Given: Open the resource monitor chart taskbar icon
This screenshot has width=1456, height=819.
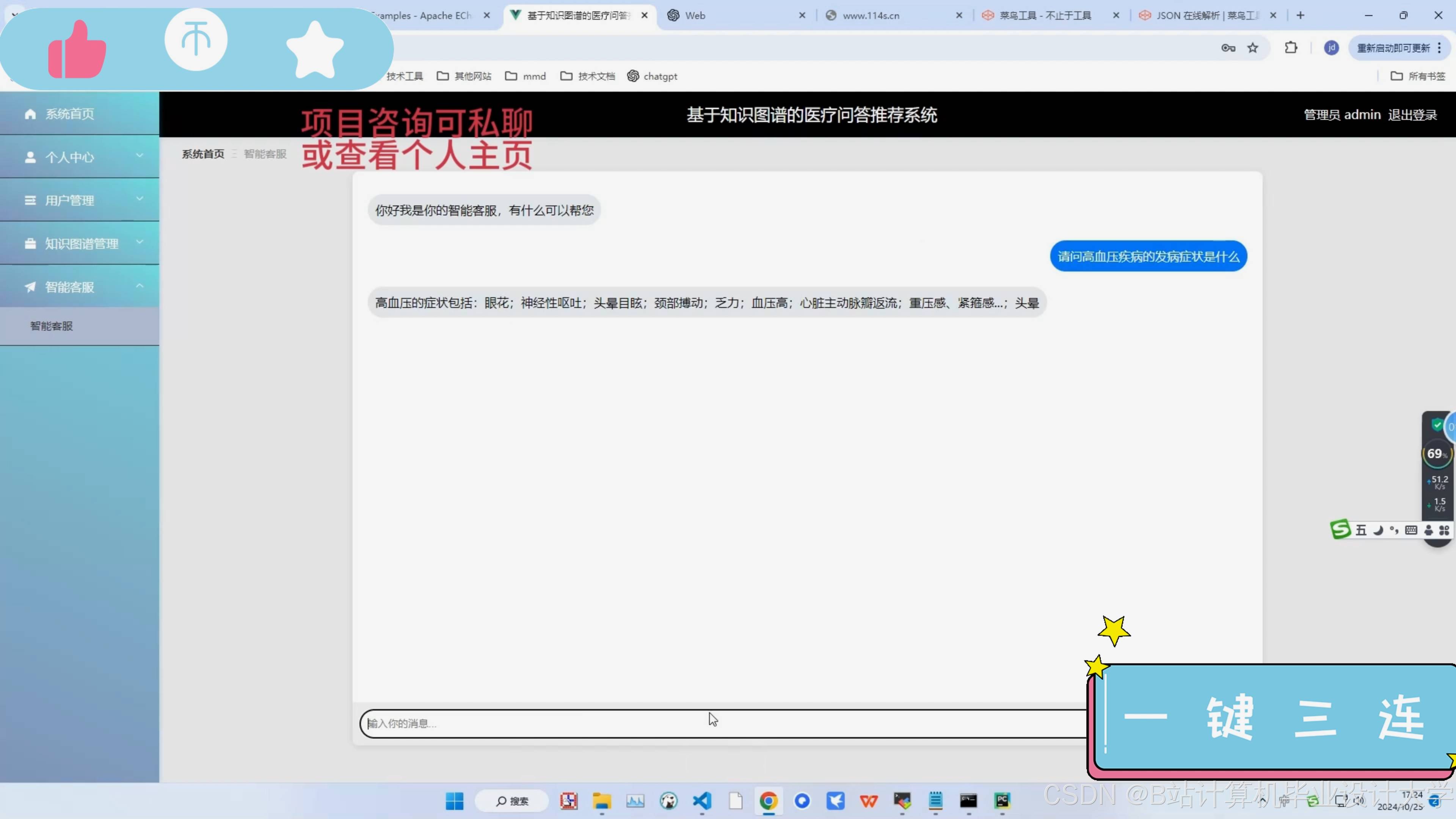Looking at the screenshot, I should click(x=635, y=801).
